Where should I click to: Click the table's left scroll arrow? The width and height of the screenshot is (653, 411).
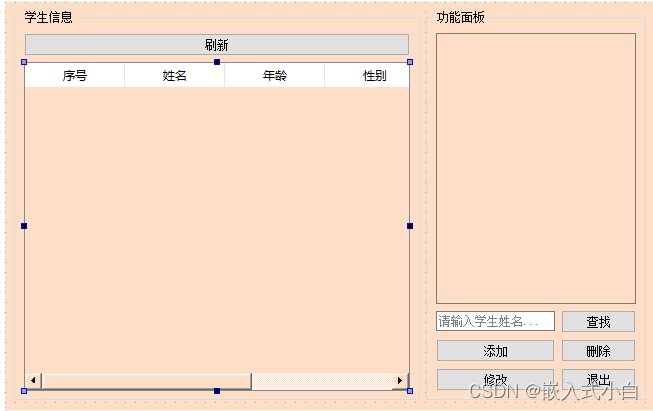(x=33, y=380)
